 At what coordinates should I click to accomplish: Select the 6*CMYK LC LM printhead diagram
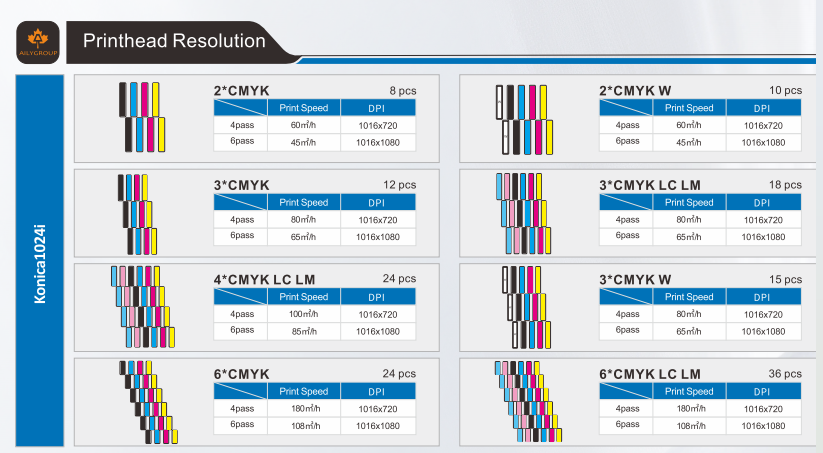[526, 402]
